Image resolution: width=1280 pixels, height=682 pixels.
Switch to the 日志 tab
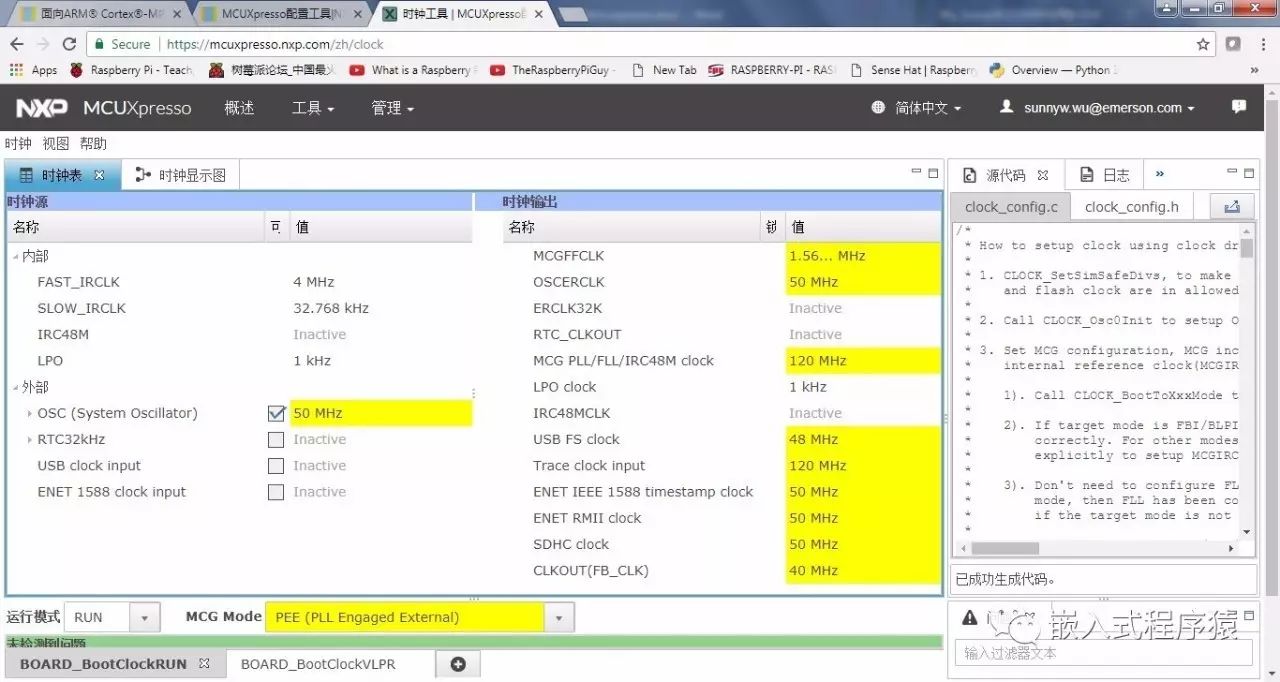coord(1104,175)
